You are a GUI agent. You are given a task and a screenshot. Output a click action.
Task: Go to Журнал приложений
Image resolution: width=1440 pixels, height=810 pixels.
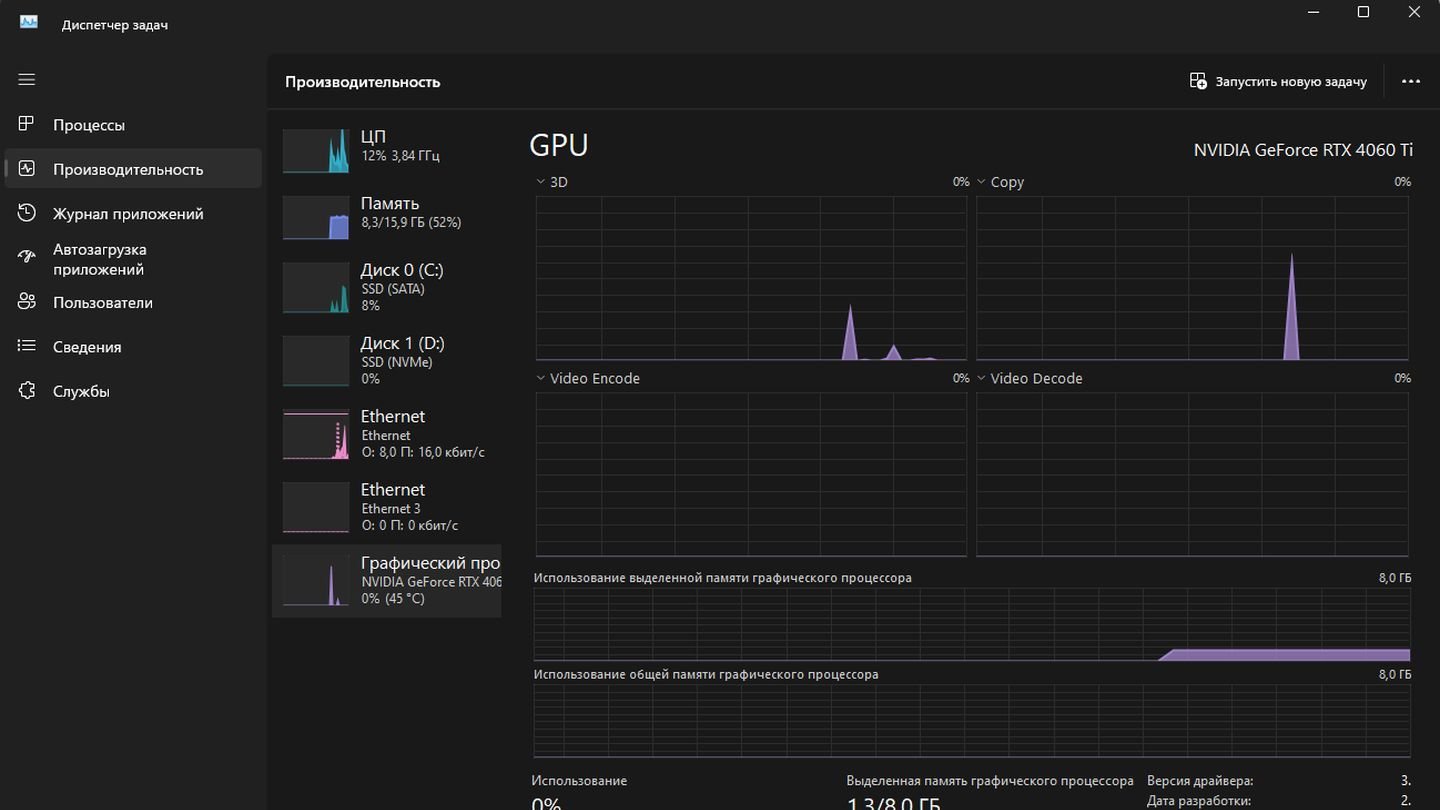pos(133,213)
